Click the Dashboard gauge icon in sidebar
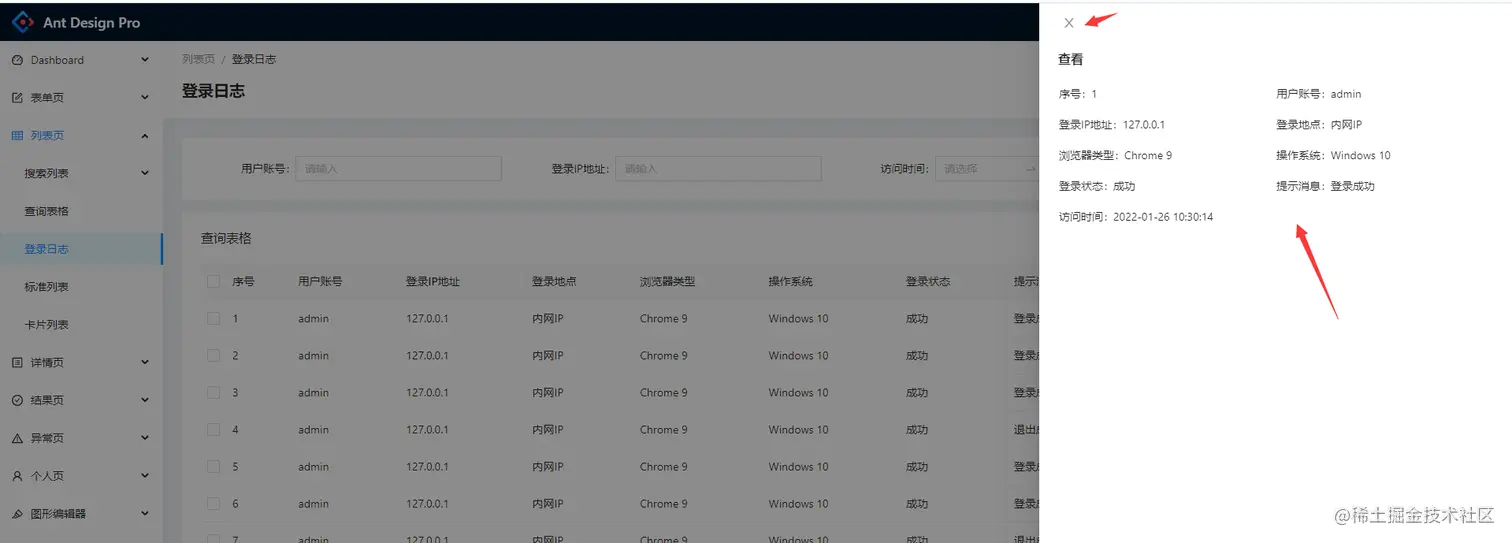This screenshot has height=543, width=1512. point(17,60)
